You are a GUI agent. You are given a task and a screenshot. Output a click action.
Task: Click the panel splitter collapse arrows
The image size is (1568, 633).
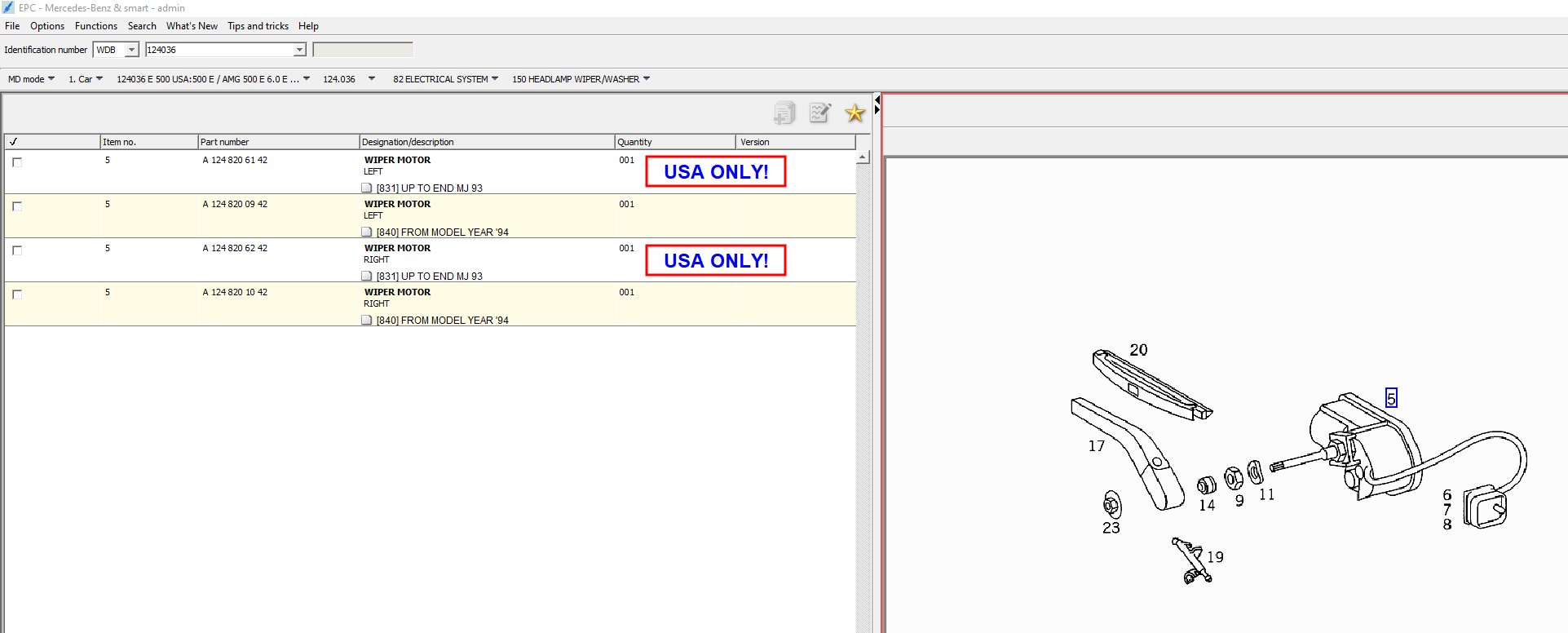[x=877, y=104]
